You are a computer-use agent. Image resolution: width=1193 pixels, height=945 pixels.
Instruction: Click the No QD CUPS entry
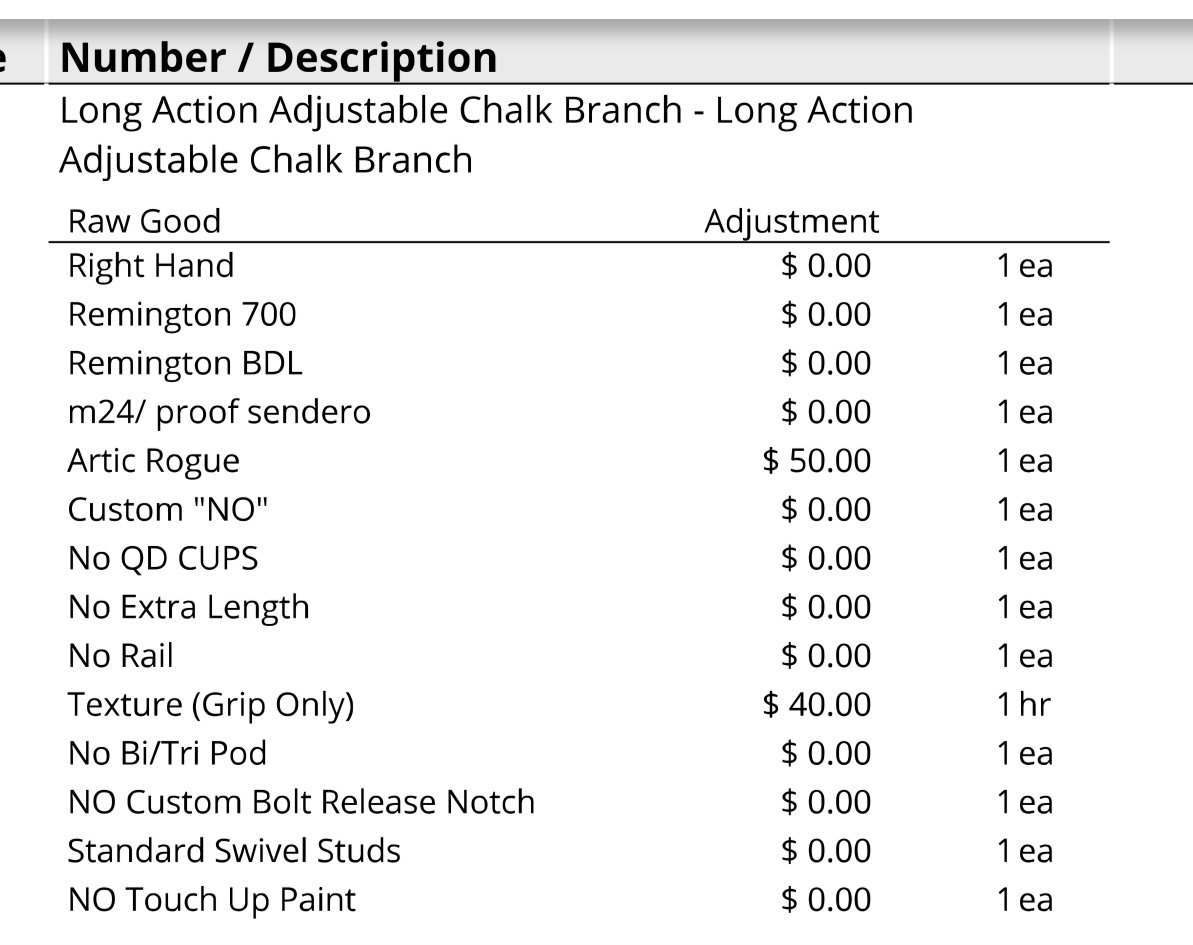[163, 558]
